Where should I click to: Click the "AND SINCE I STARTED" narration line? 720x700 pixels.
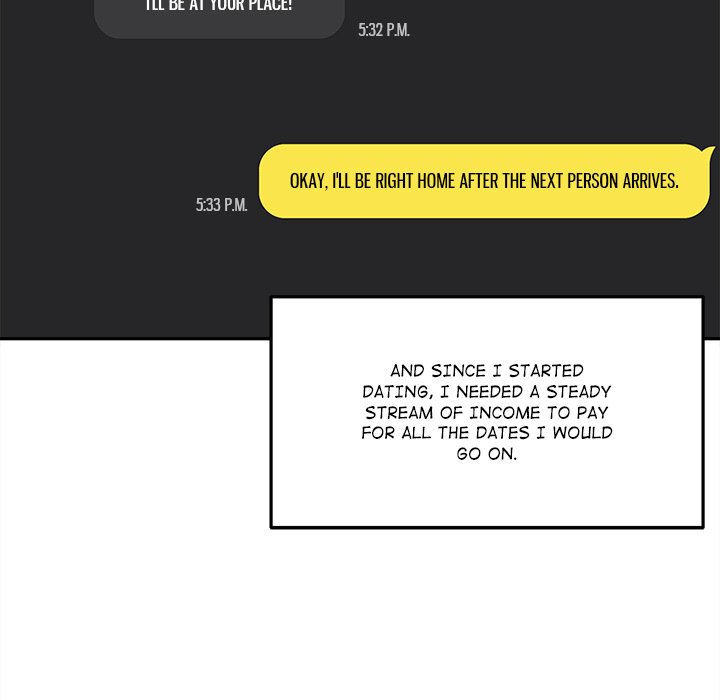(x=487, y=370)
